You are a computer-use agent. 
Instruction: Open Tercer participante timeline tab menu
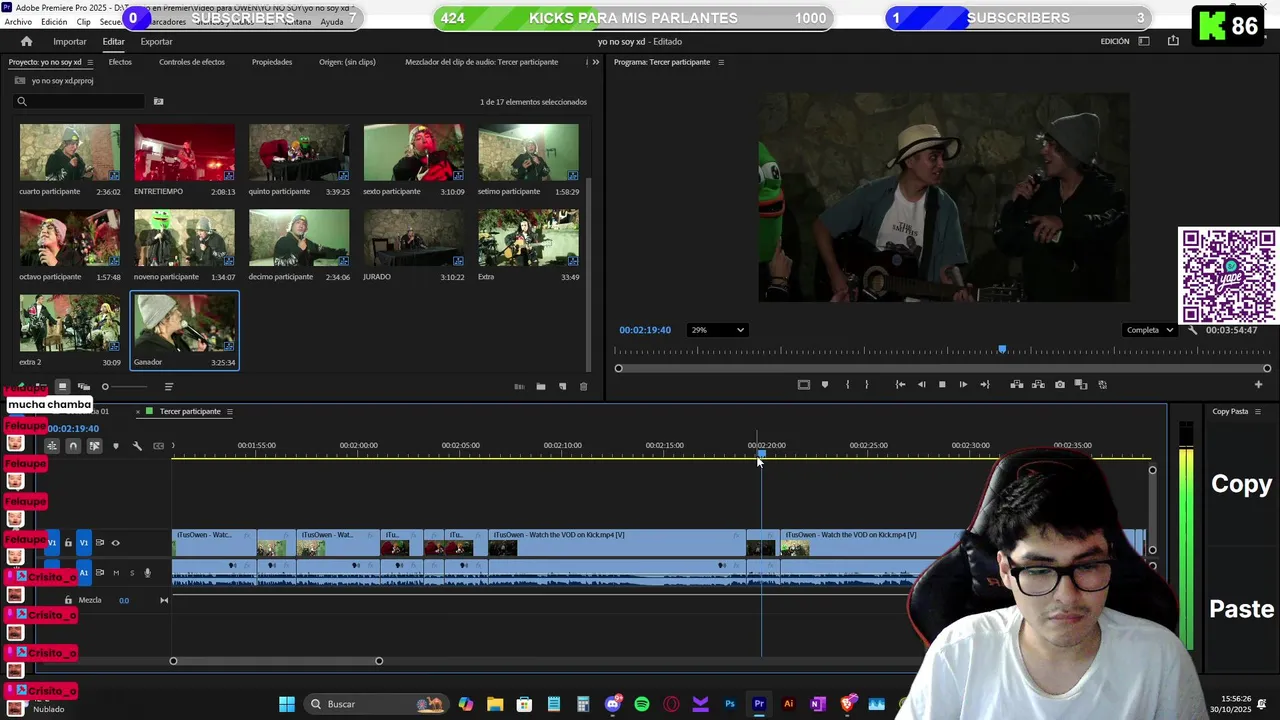pyautogui.click(x=229, y=412)
